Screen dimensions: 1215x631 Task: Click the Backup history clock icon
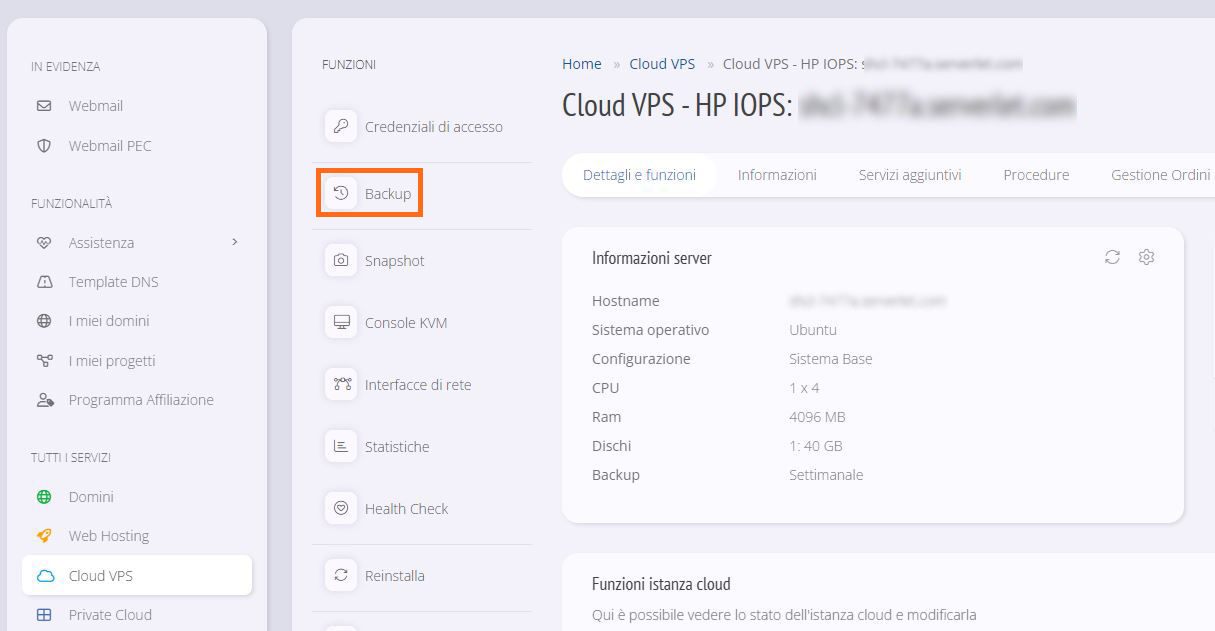[x=341, y=194]
